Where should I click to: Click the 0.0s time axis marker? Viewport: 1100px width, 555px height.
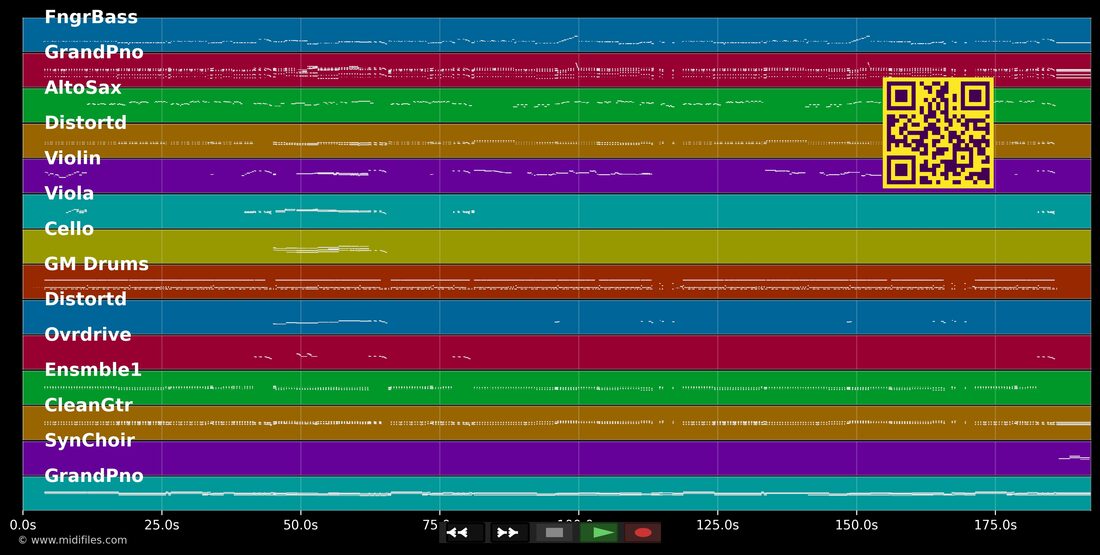[23, 525]
